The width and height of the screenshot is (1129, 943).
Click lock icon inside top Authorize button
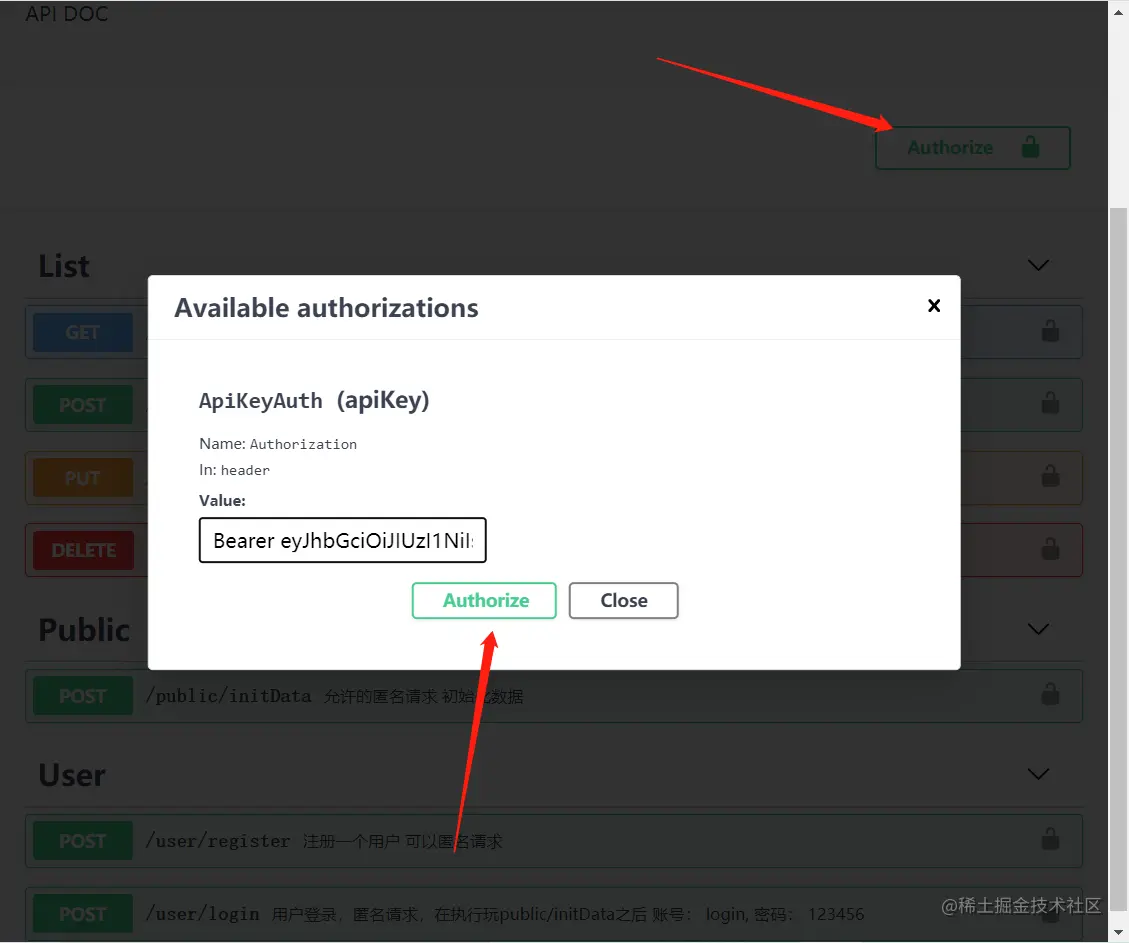pyautogui.click(x=1030, y=147)
